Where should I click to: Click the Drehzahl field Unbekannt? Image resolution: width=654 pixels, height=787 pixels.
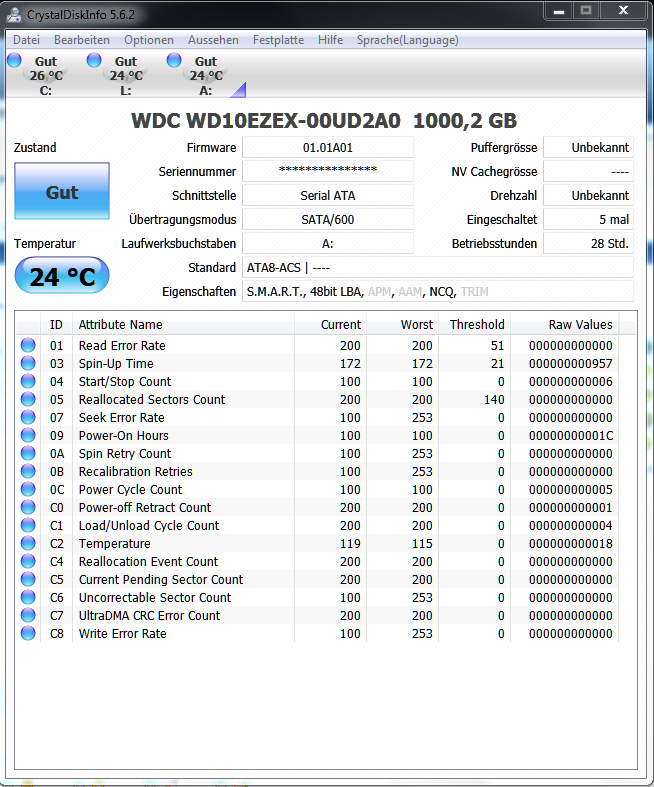click(588, 195)
